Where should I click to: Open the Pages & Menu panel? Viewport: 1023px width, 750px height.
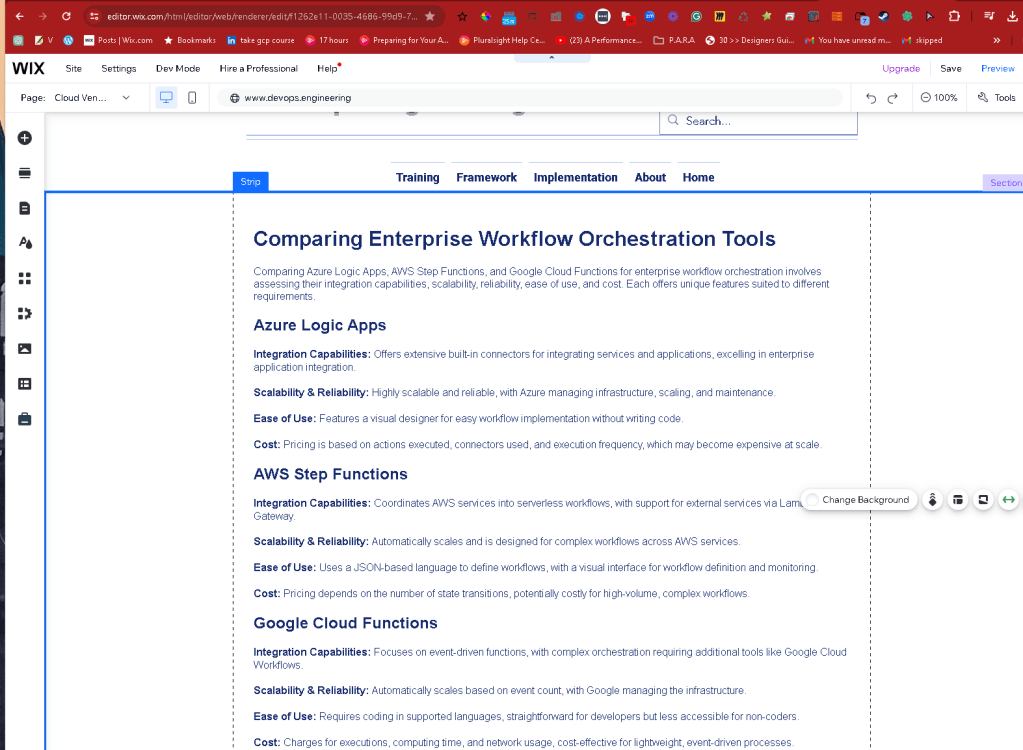click(x=25, y=208)
